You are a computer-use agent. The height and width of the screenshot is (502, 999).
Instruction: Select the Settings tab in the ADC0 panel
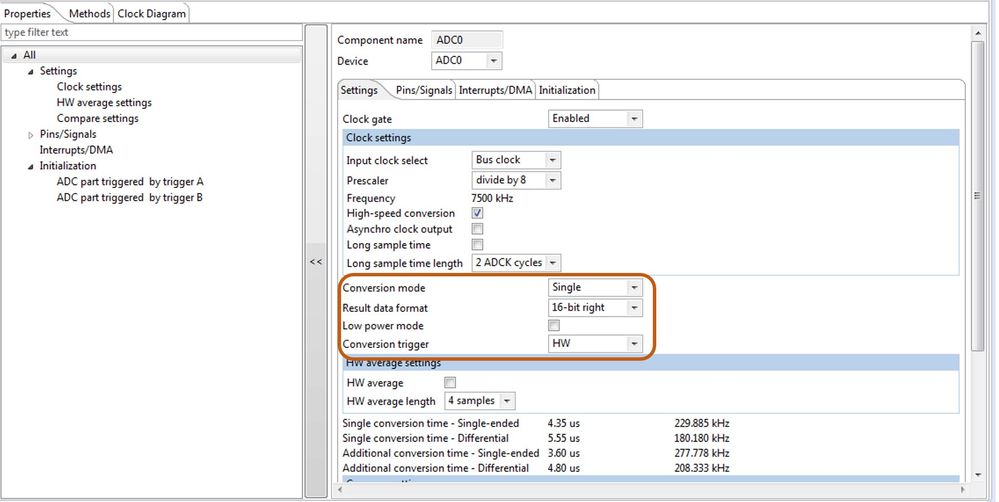click(x=359, y=90)
